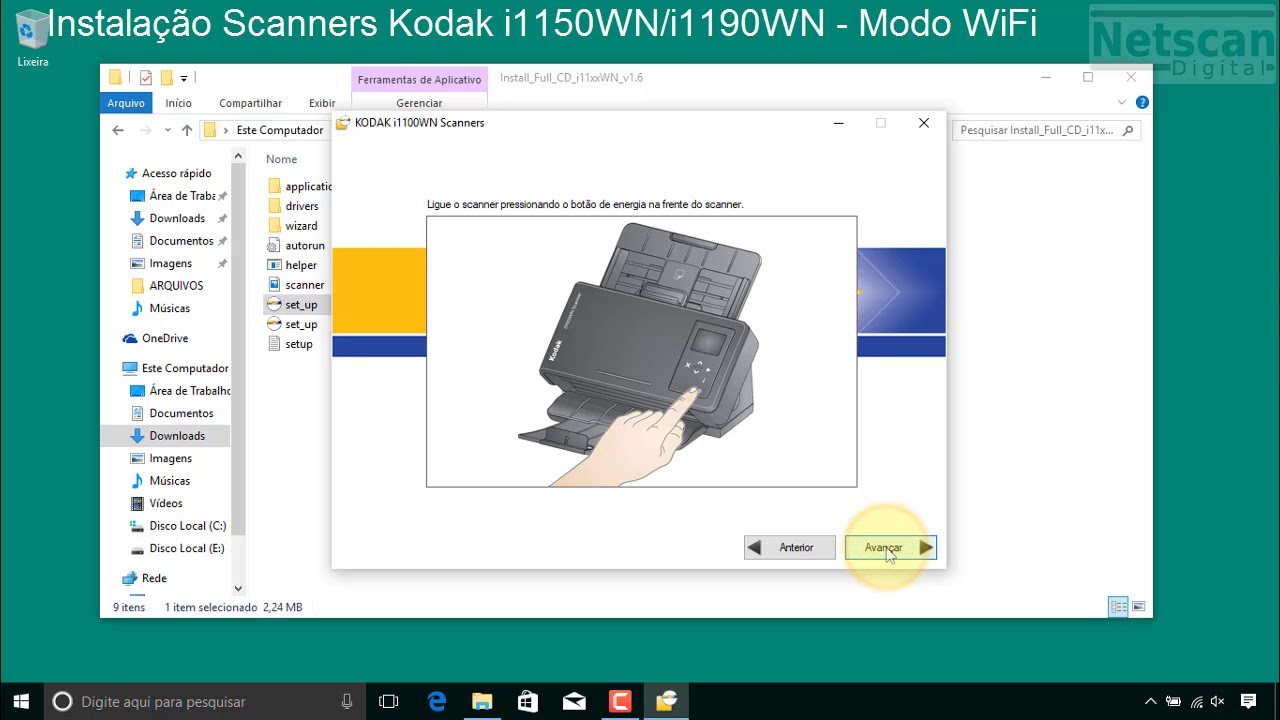
Task: Open Disco Local (E:) drive
Action: point(187,548)
